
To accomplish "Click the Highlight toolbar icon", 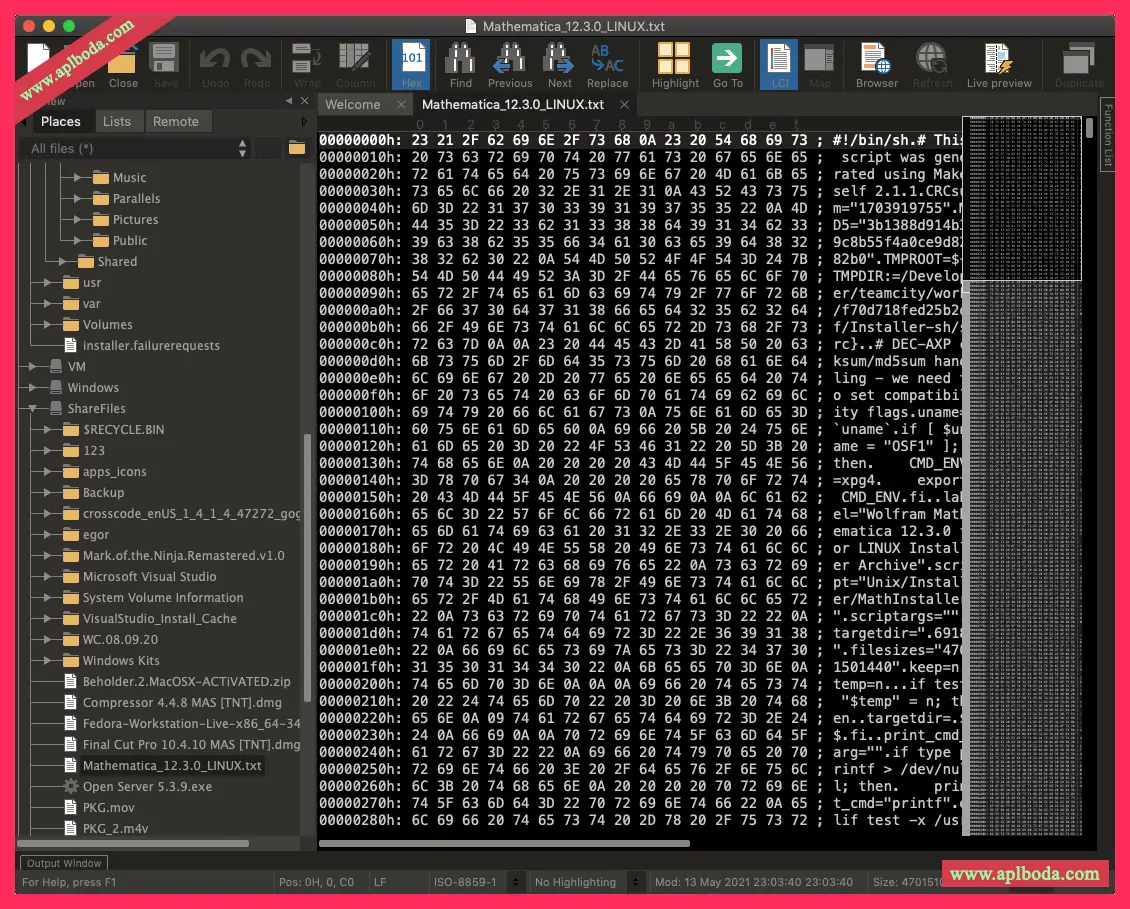I will (675, 65).
